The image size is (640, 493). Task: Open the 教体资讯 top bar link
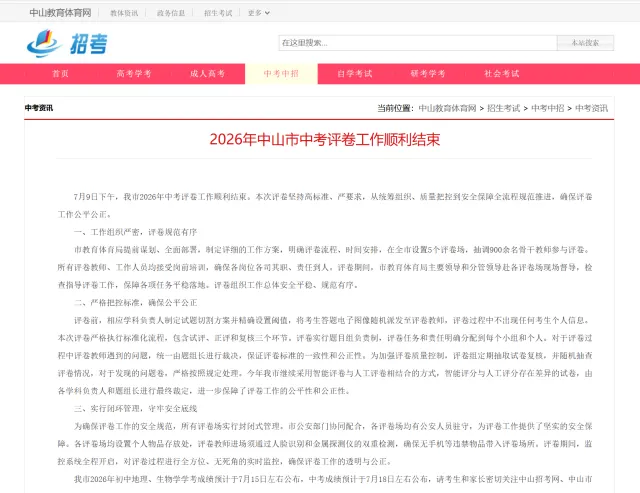coord(124,13)
